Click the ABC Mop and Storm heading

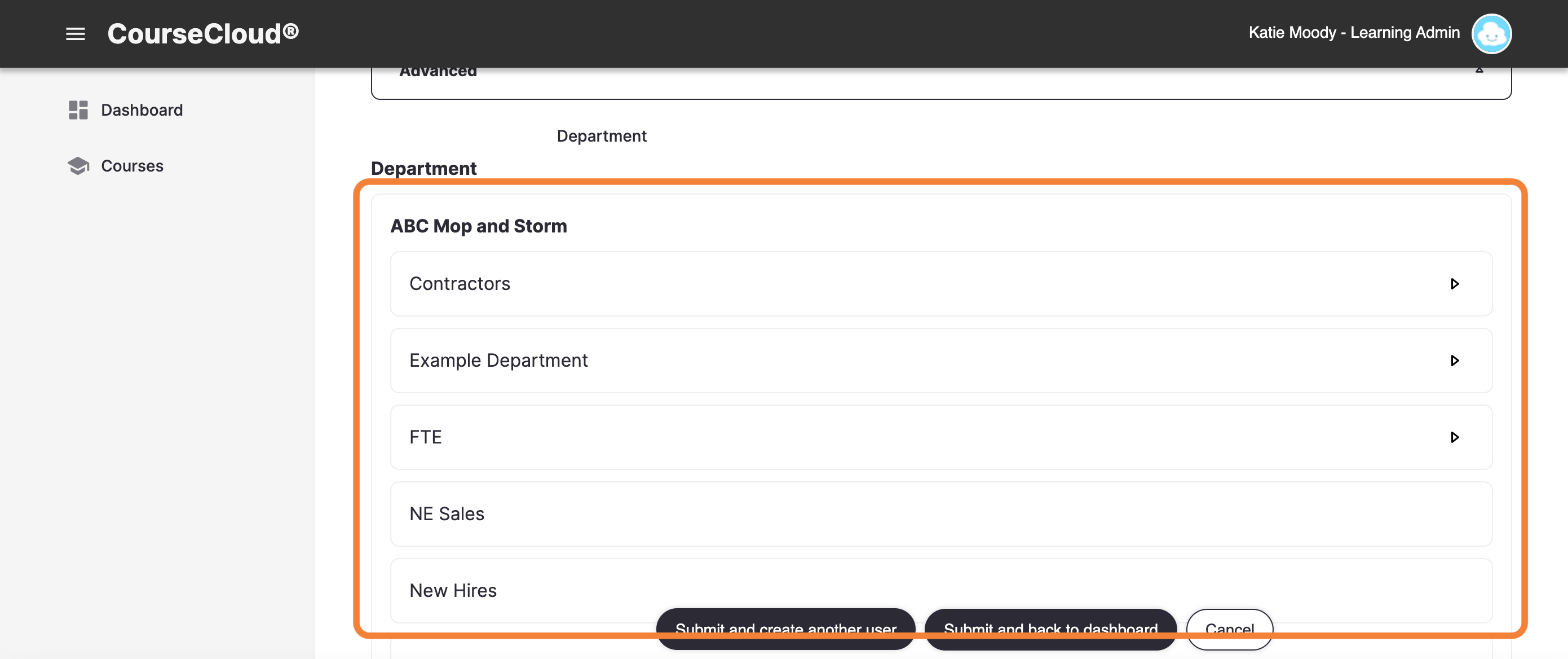pyautogui.click(x=479, y=226)
